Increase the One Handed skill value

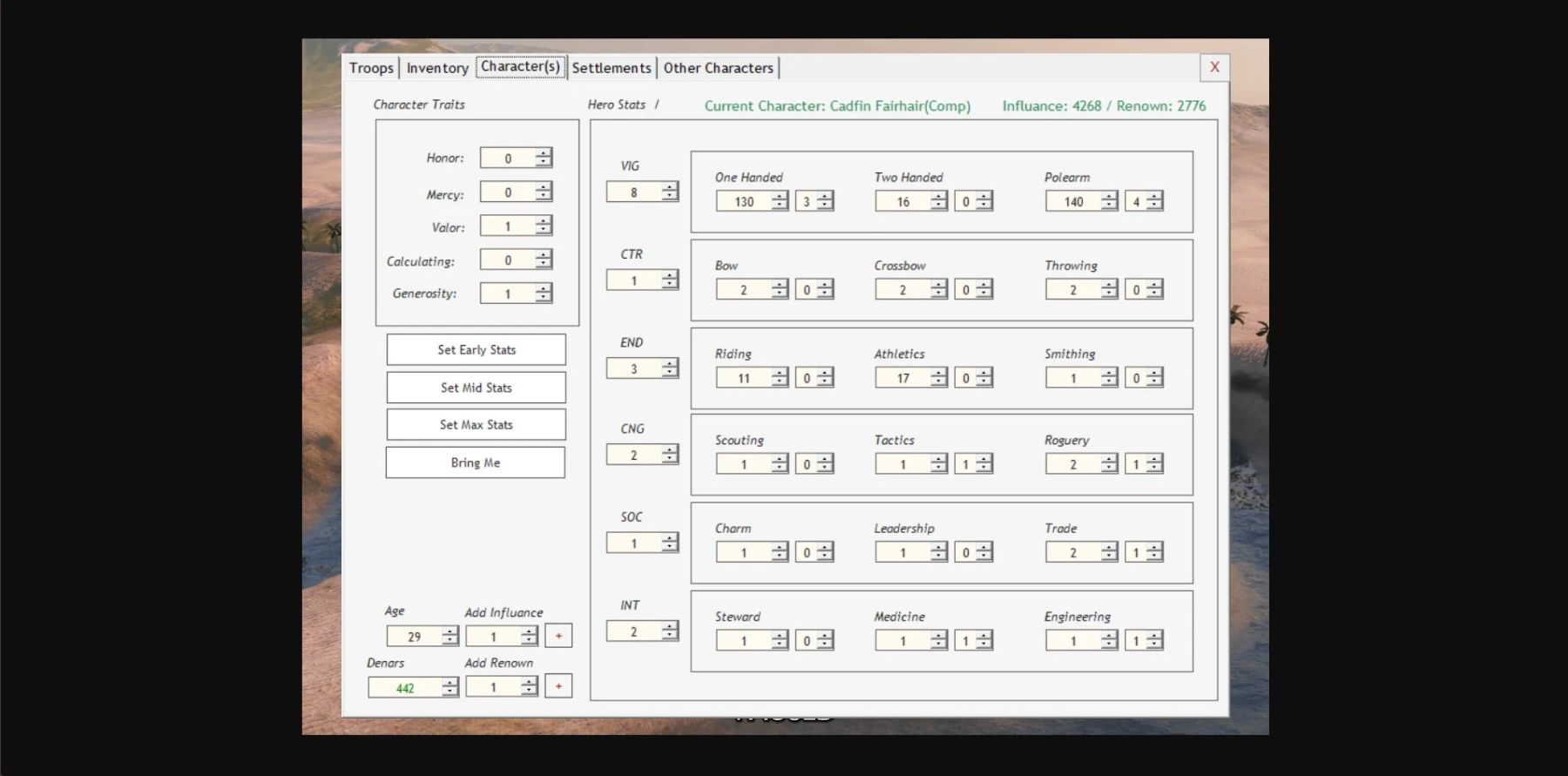780,197
